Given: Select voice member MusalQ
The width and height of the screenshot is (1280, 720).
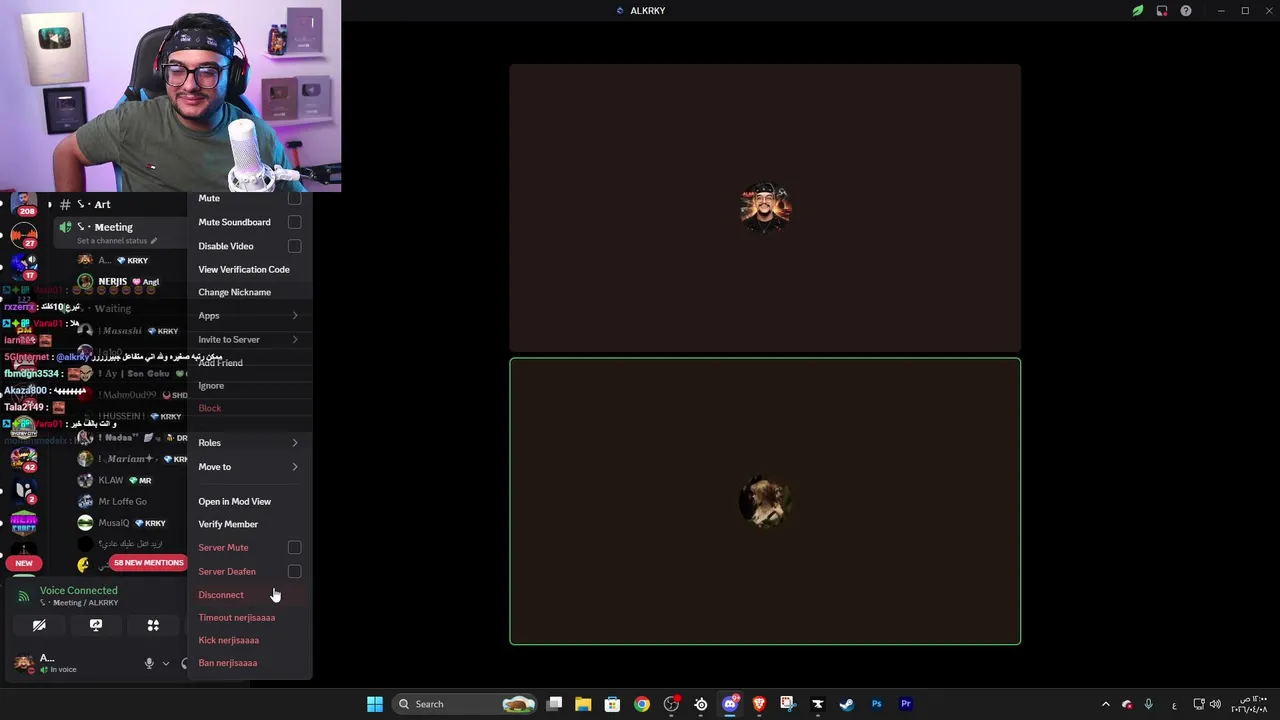Looking at the screenshot, I should [131, 522].
